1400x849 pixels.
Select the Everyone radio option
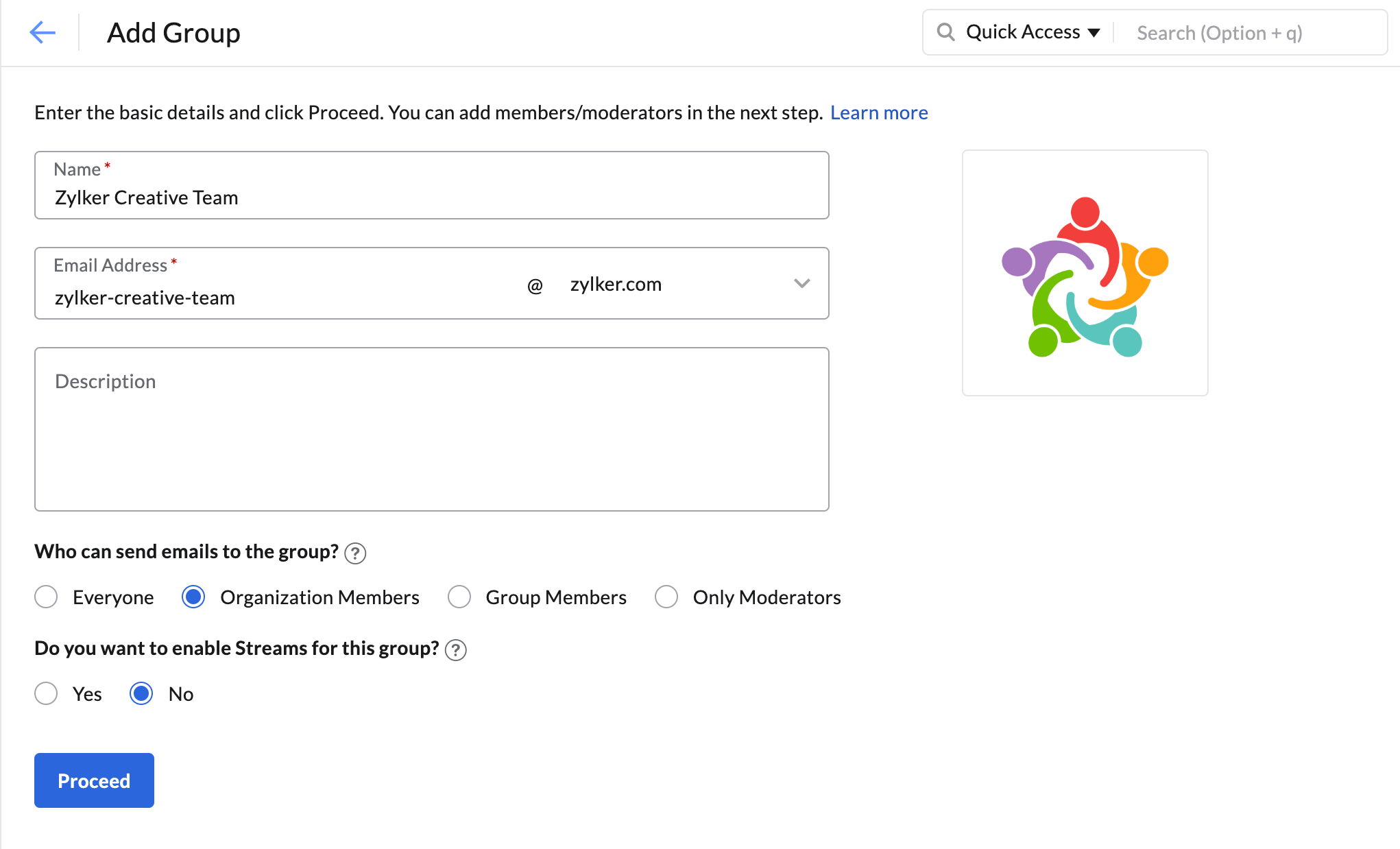46,597
